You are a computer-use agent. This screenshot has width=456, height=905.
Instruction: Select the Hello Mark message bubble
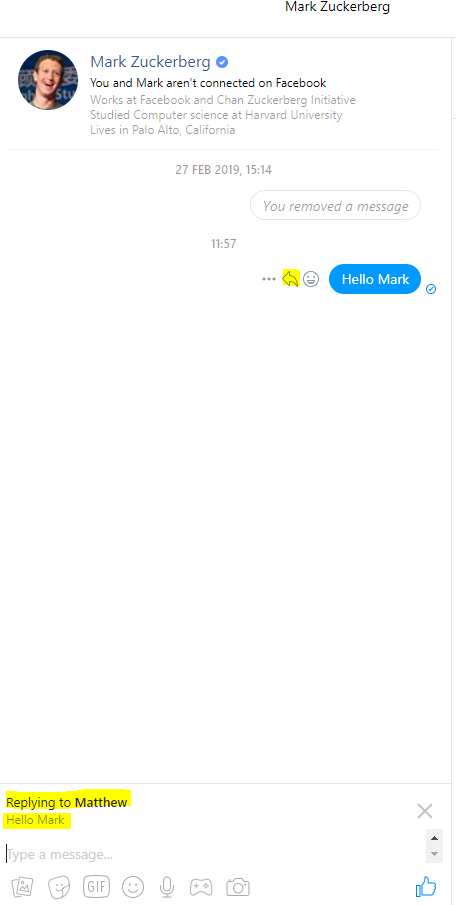(375, 279)
